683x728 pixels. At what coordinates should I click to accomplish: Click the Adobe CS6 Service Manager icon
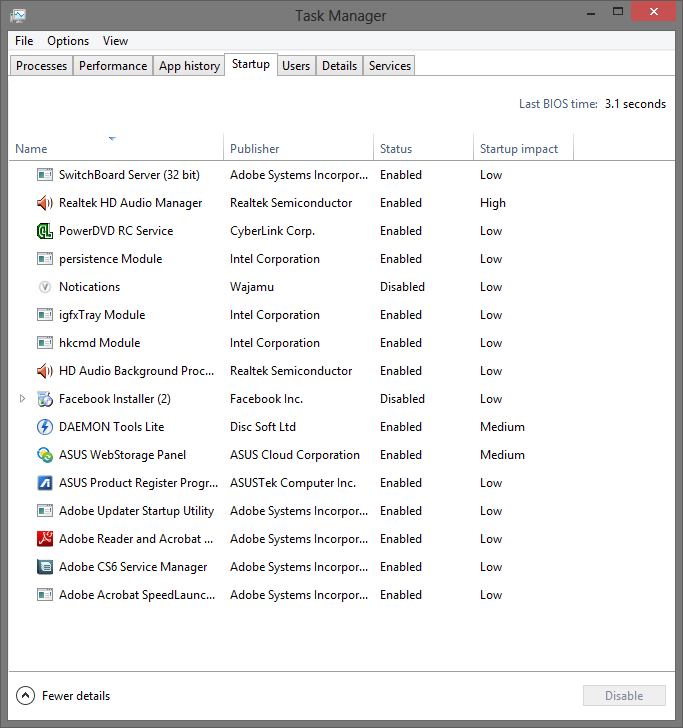coord(45,567)
